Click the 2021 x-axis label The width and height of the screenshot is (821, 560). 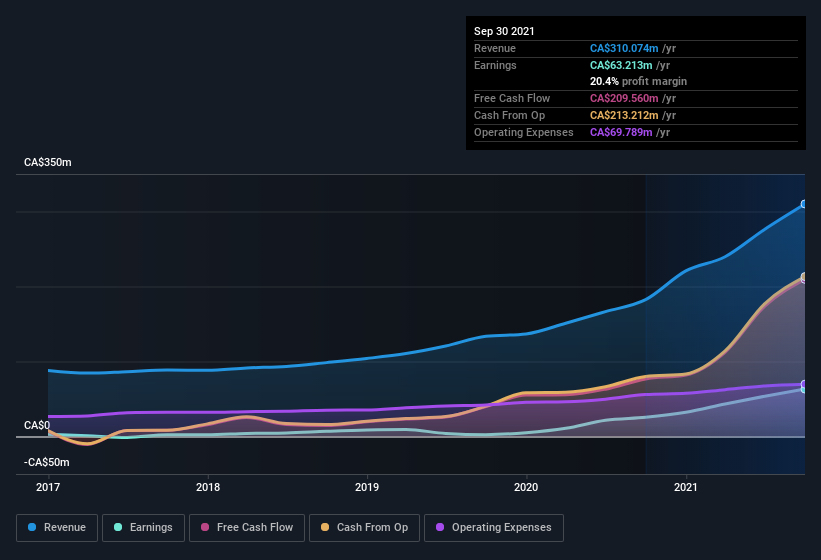(x=686, y=487)
